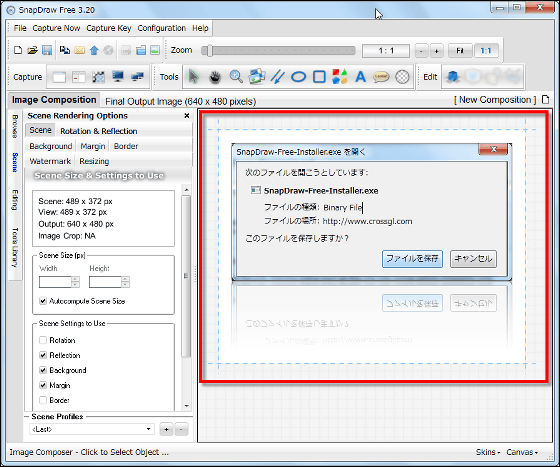
Task: Click the Capture full screen monitor icon
Action: coord(118,76)
